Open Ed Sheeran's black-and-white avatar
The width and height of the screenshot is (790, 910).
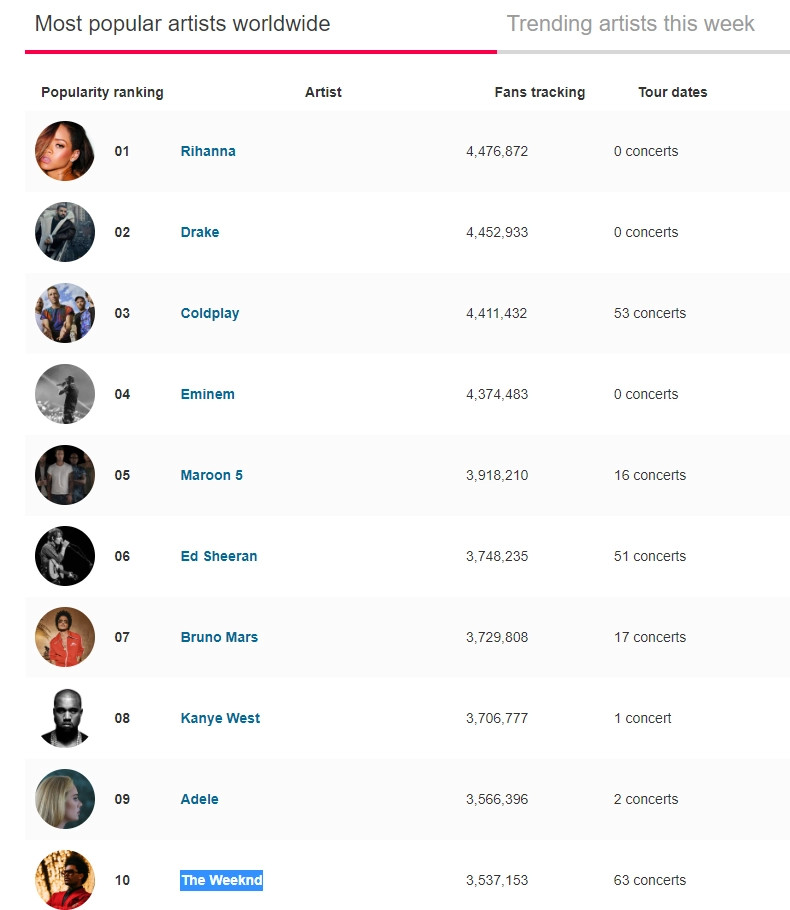click(x=65, y=556)
